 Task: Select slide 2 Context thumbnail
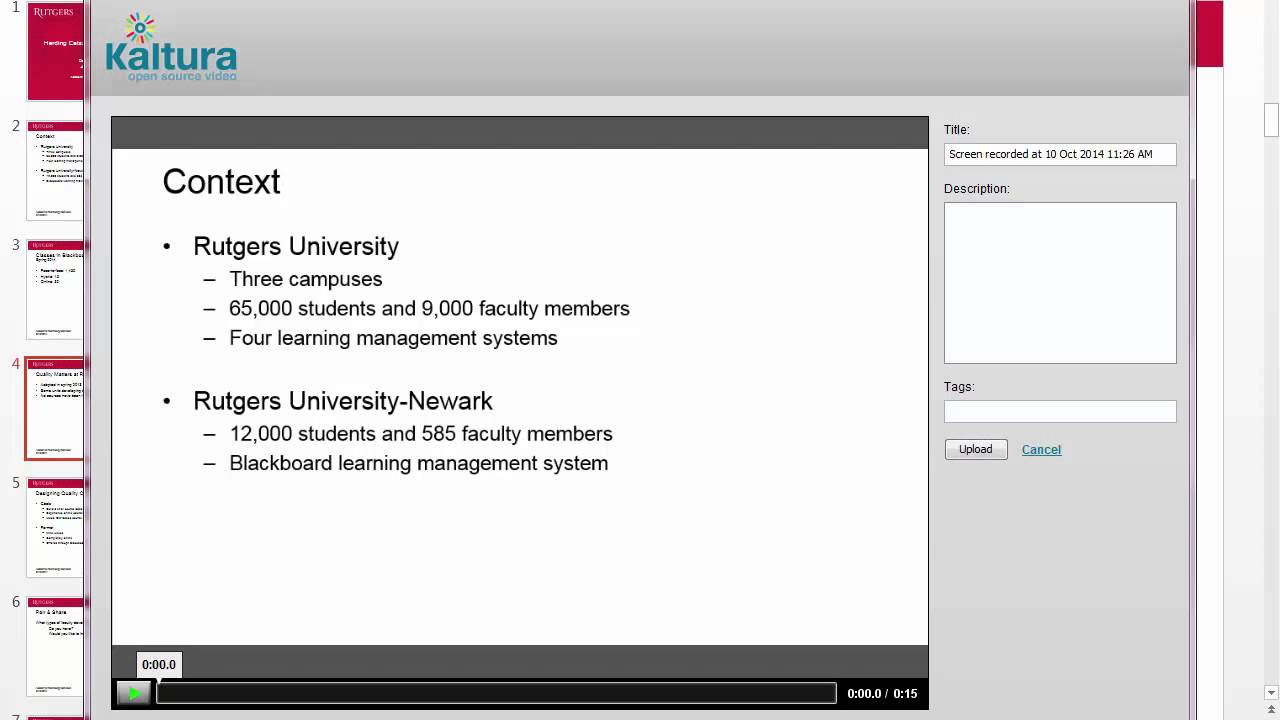click(55, 170)
